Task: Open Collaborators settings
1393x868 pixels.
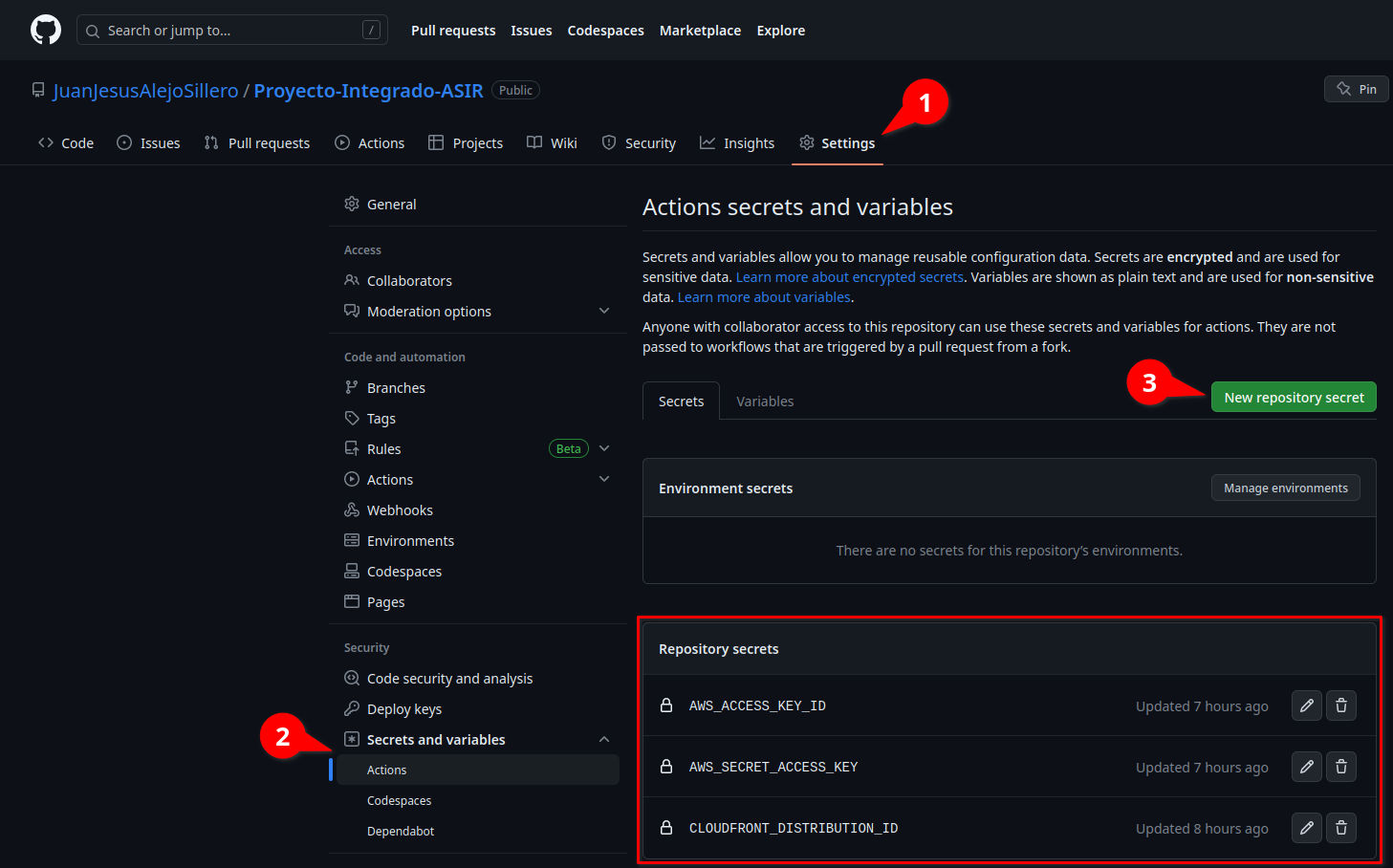Action: coord(478,280)
